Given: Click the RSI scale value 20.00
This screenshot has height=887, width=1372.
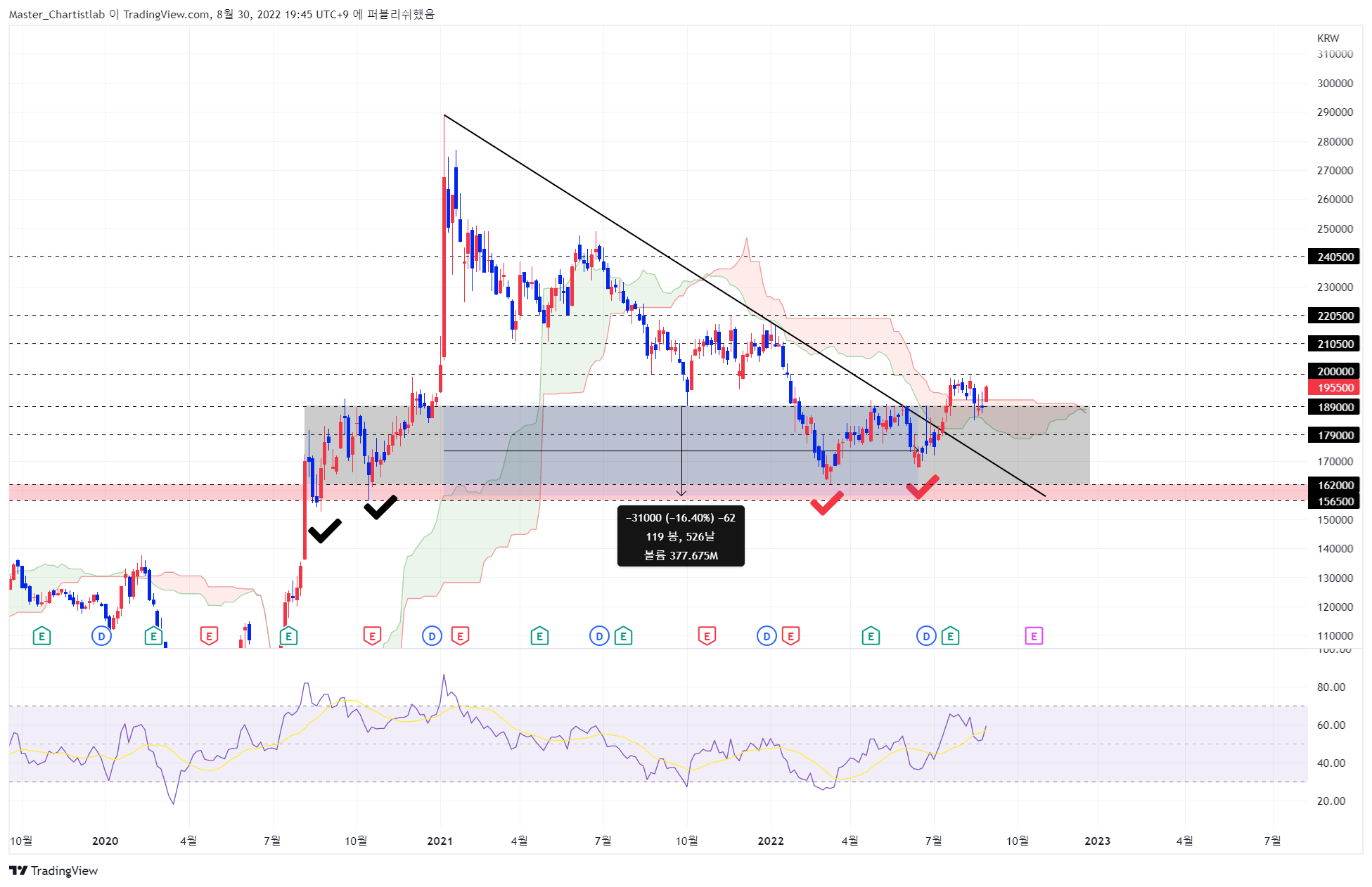Looking at the screenshot, I should (x=1331, y=801).
